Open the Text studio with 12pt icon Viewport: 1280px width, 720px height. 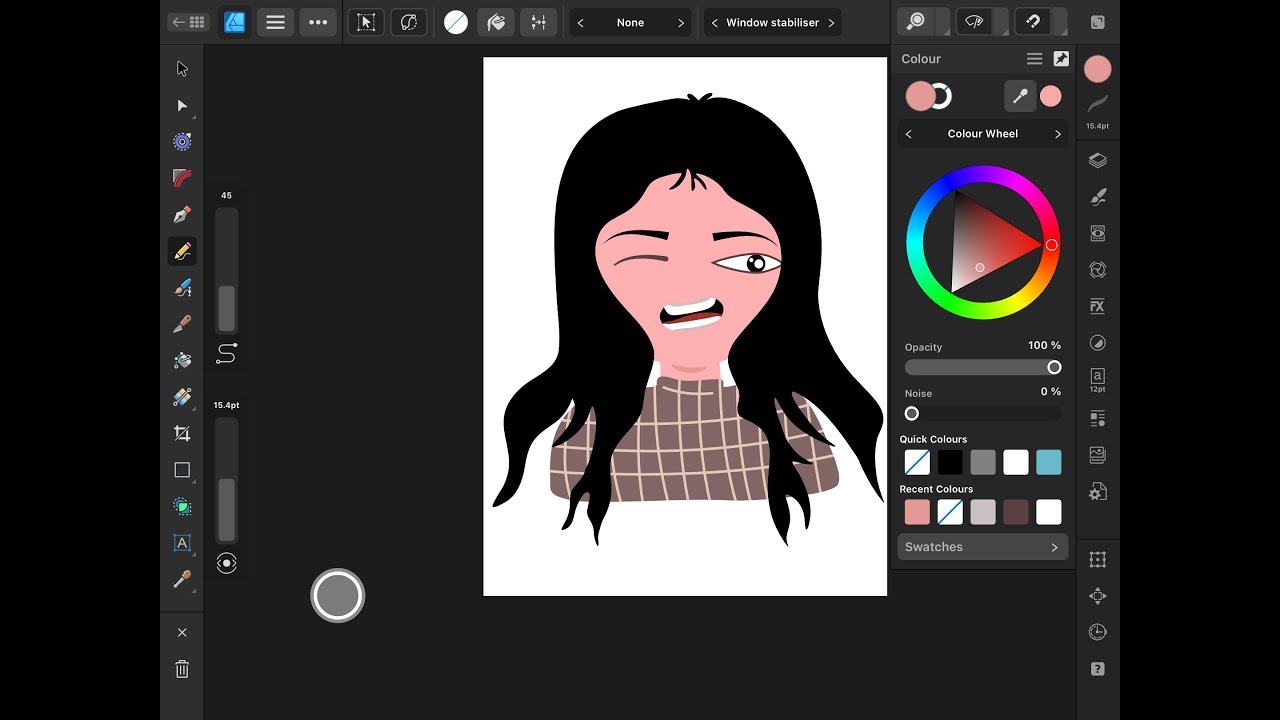coord(1098,379)
